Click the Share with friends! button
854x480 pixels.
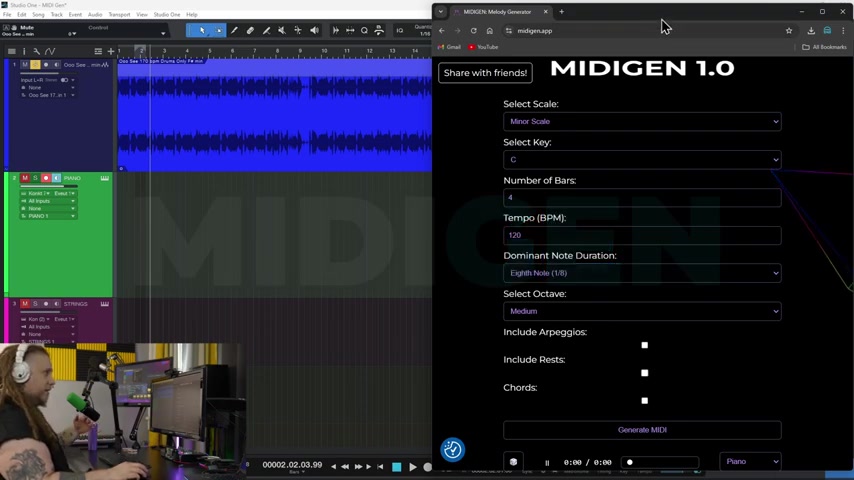[485, 73]
